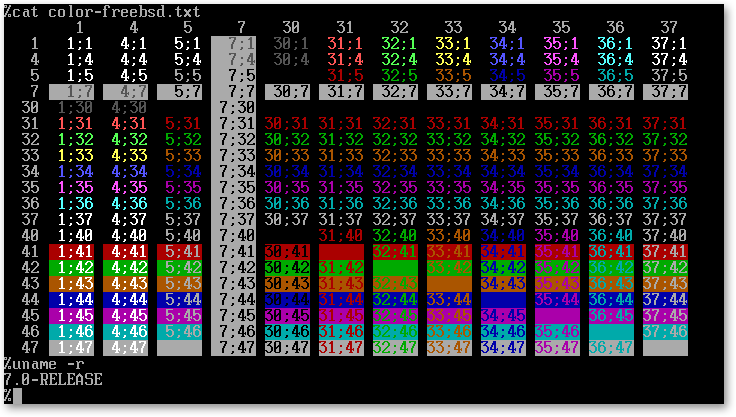Click the "4;7" reverse-video cell
The width and height of the screenshot is (736, 417).
coord(125,92)
